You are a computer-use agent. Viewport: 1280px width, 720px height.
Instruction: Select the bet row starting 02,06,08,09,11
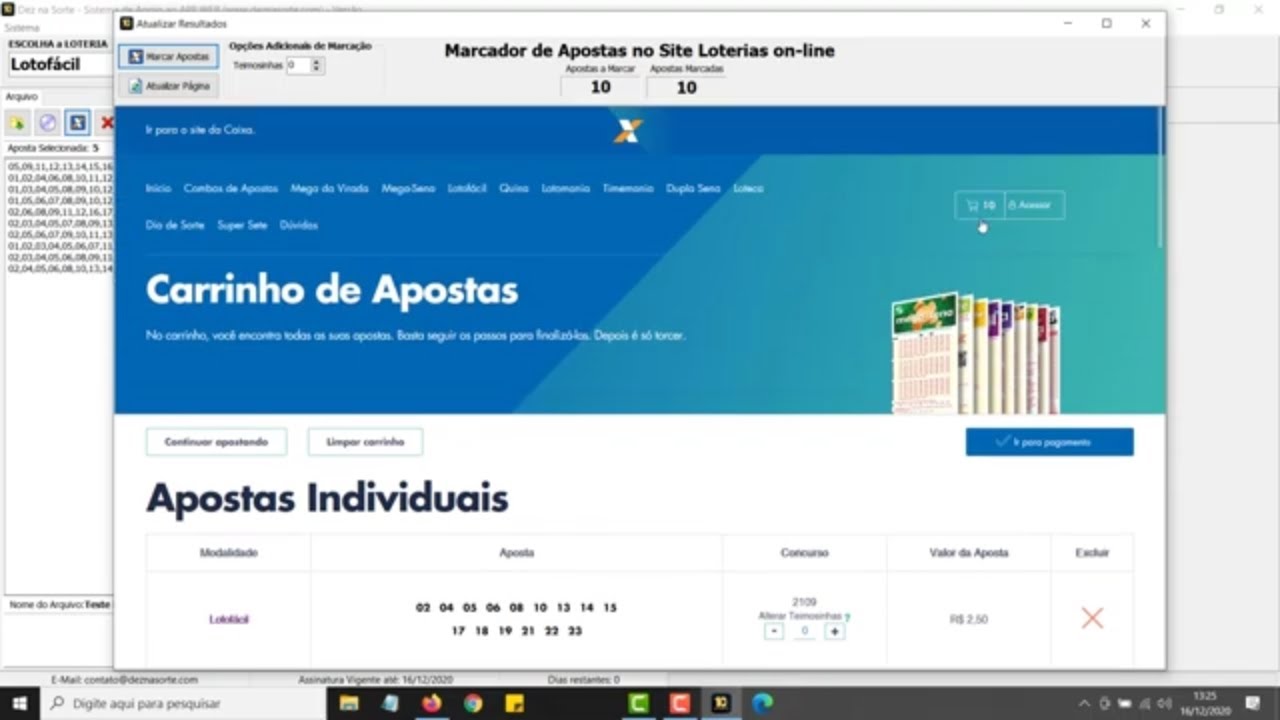click(60, 212)
